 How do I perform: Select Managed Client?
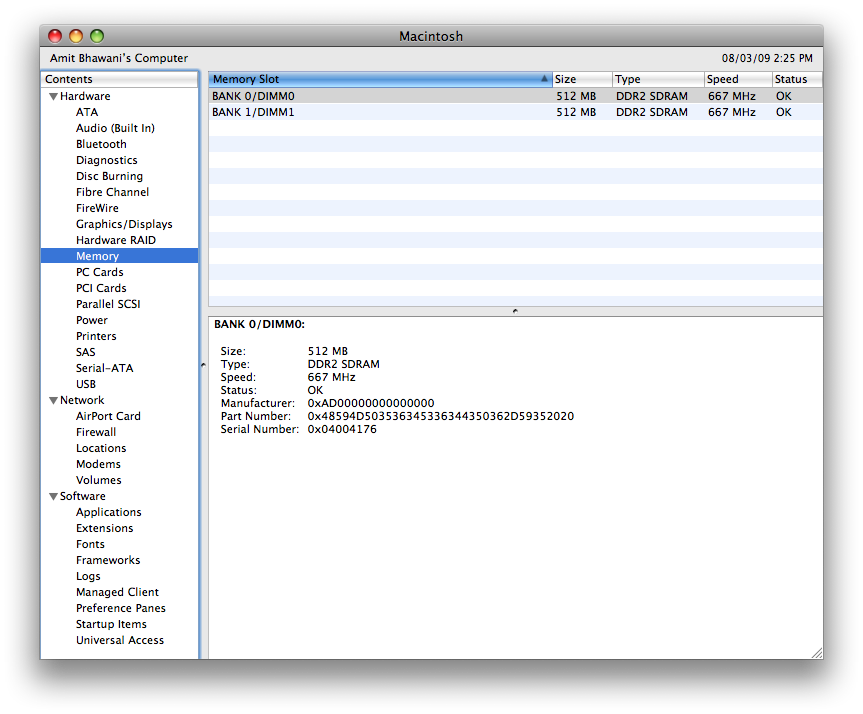[118, 592]
